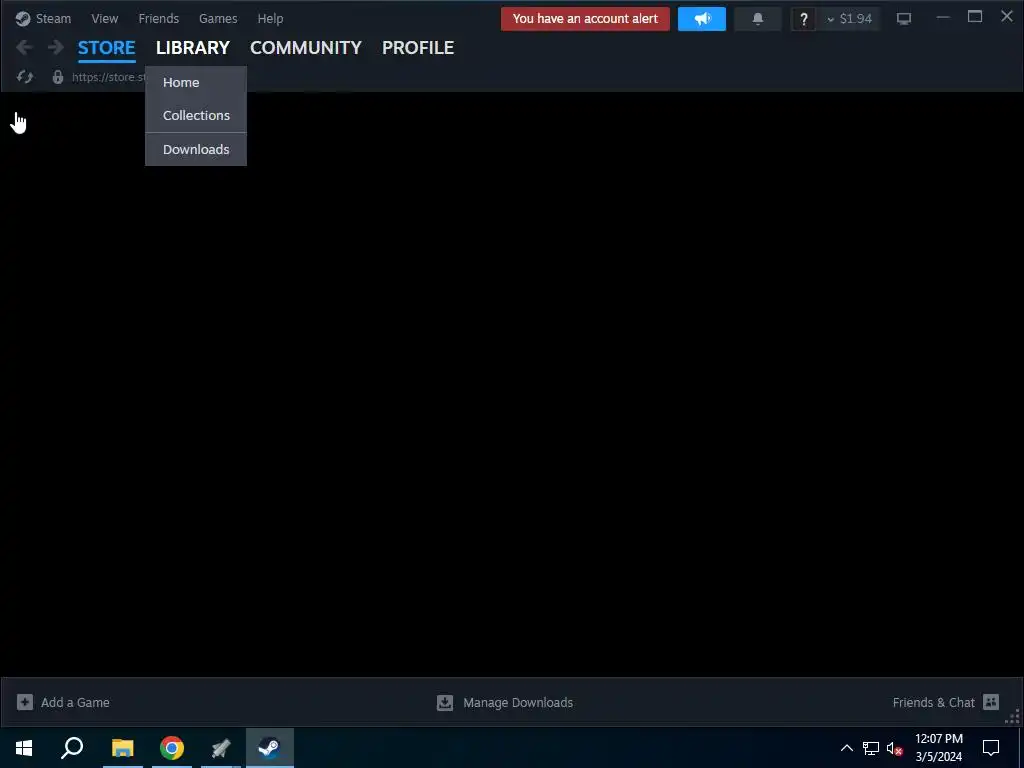1024x768 pixels.
Task: Open File Explorer from taskbar
Action: [x=122, y=748]
